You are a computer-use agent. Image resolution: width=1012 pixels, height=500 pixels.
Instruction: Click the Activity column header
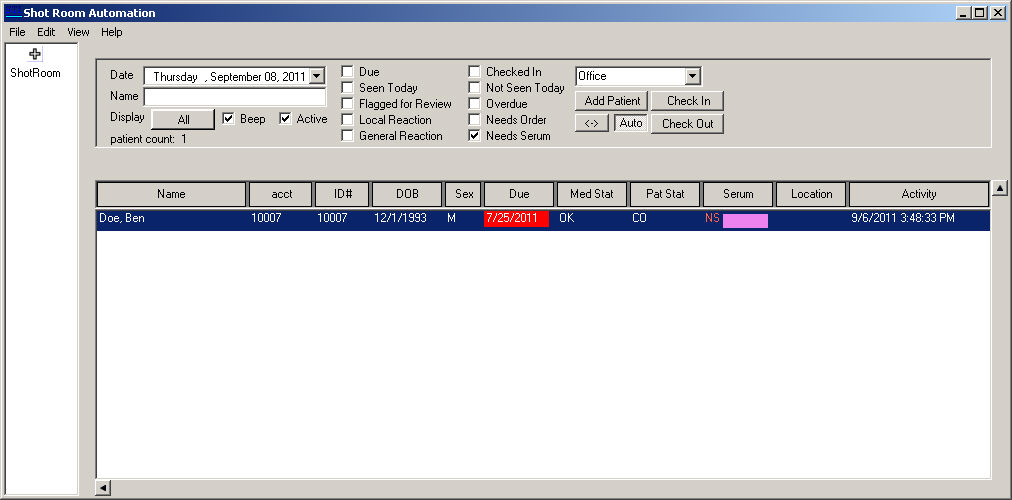[919, 194]
